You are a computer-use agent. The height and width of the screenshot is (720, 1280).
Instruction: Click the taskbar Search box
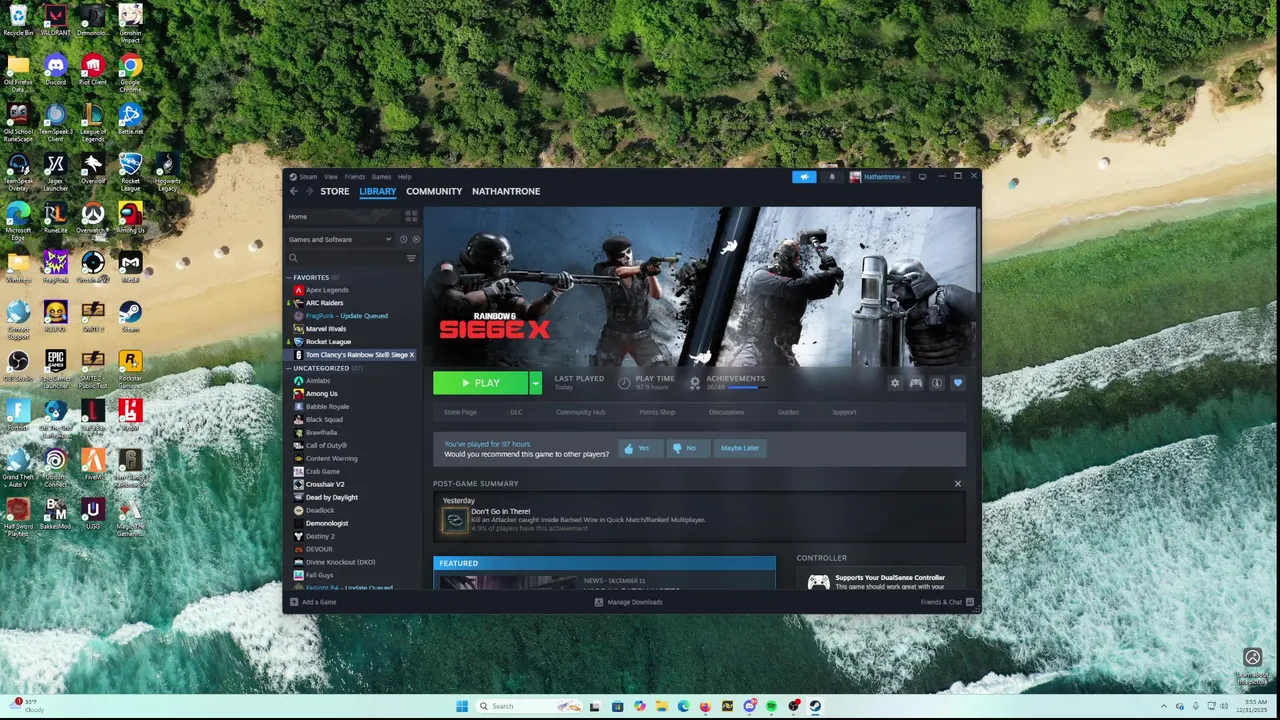[528, 707]
